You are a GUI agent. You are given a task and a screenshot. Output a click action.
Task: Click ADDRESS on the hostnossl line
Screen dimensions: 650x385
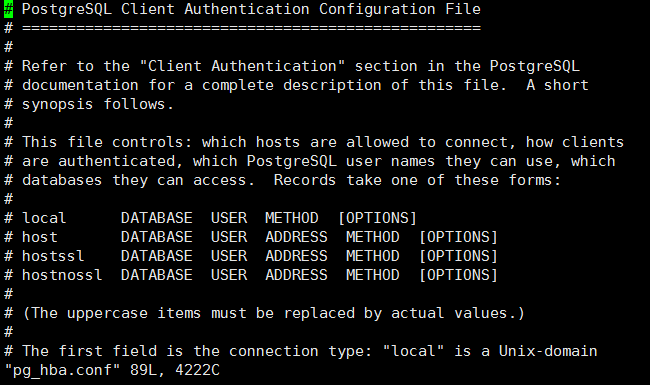296,276
